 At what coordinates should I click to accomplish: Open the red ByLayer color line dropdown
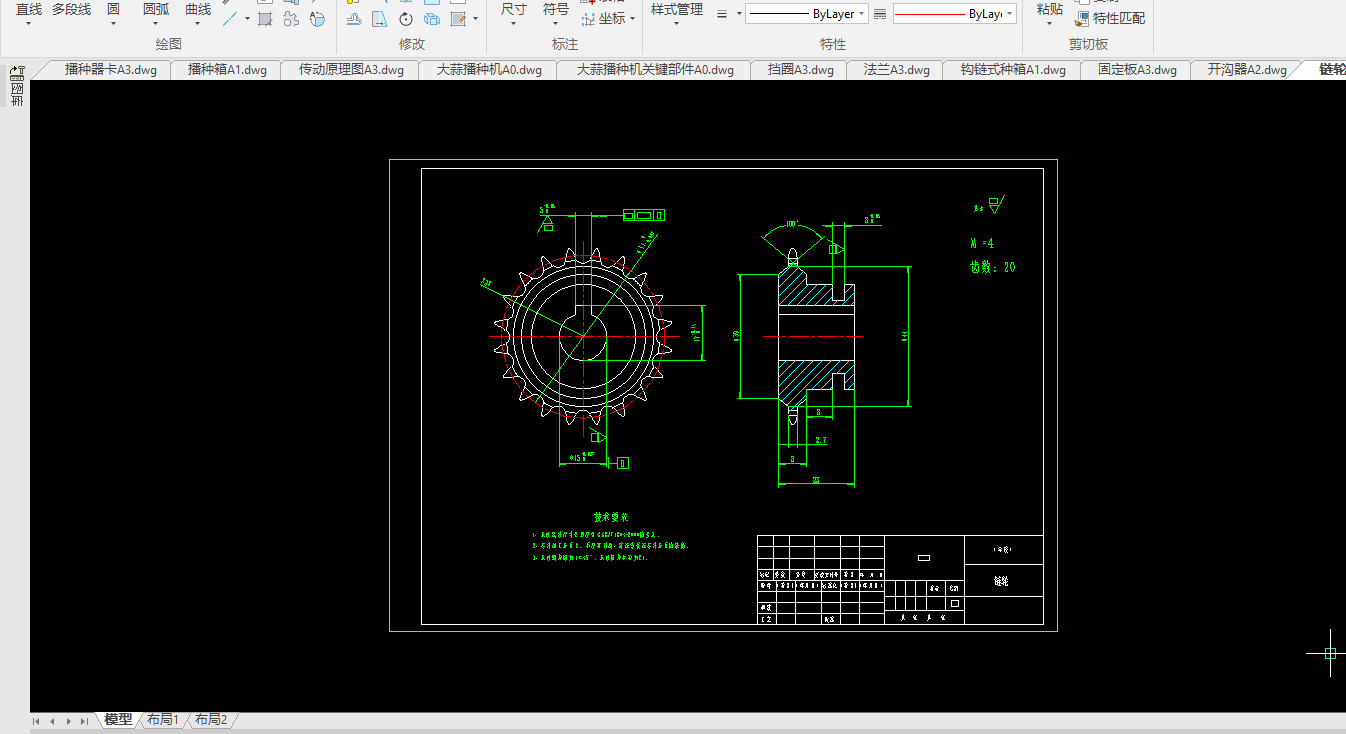click(x=955, y=14)
